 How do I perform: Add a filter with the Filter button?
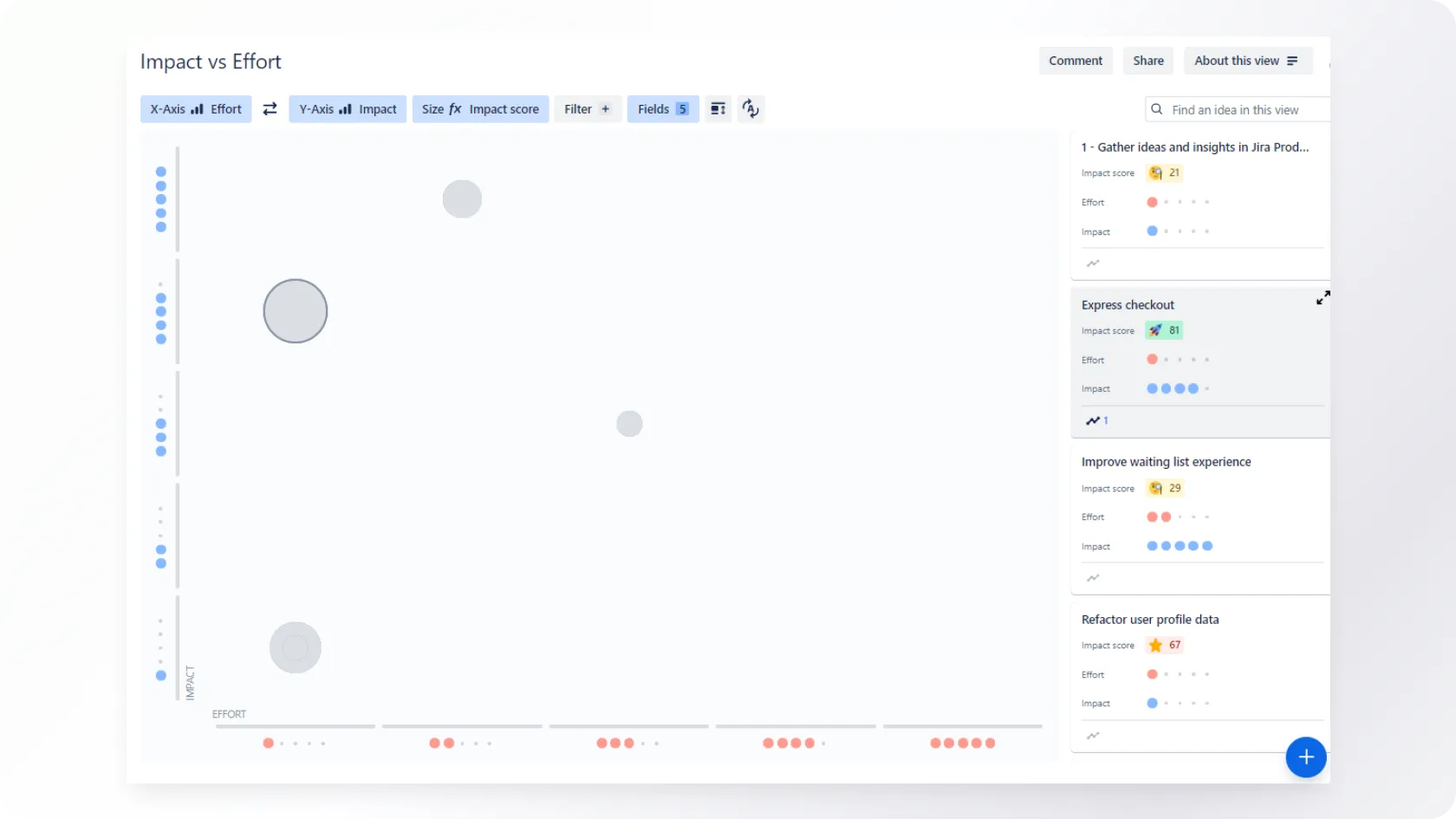(588, 109)
